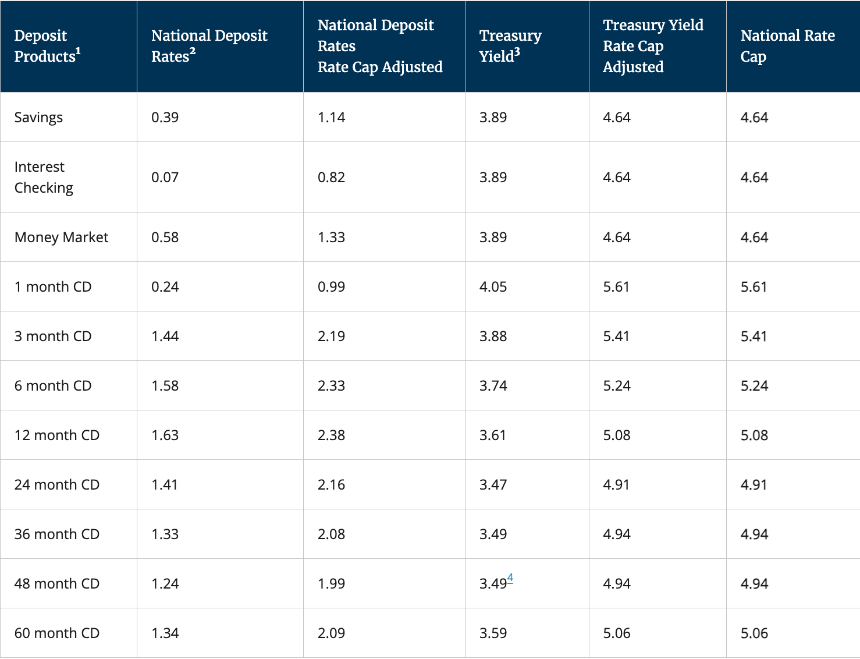860x659 pixels.
Task: Click the 1.41 rate for 24 month CD
Action: (165, 485)
